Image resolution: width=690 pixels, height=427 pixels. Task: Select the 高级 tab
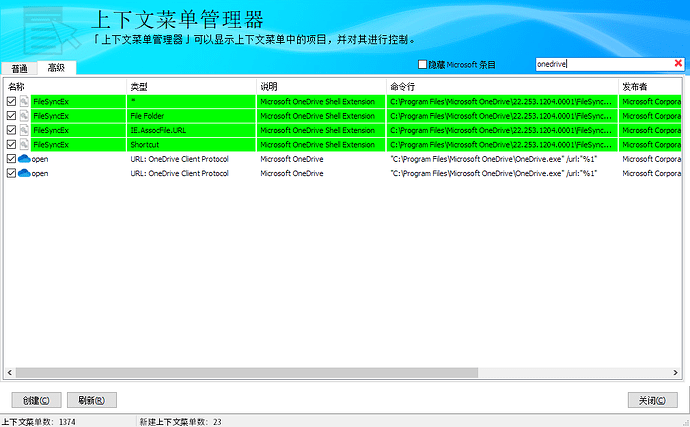(56, 68)
